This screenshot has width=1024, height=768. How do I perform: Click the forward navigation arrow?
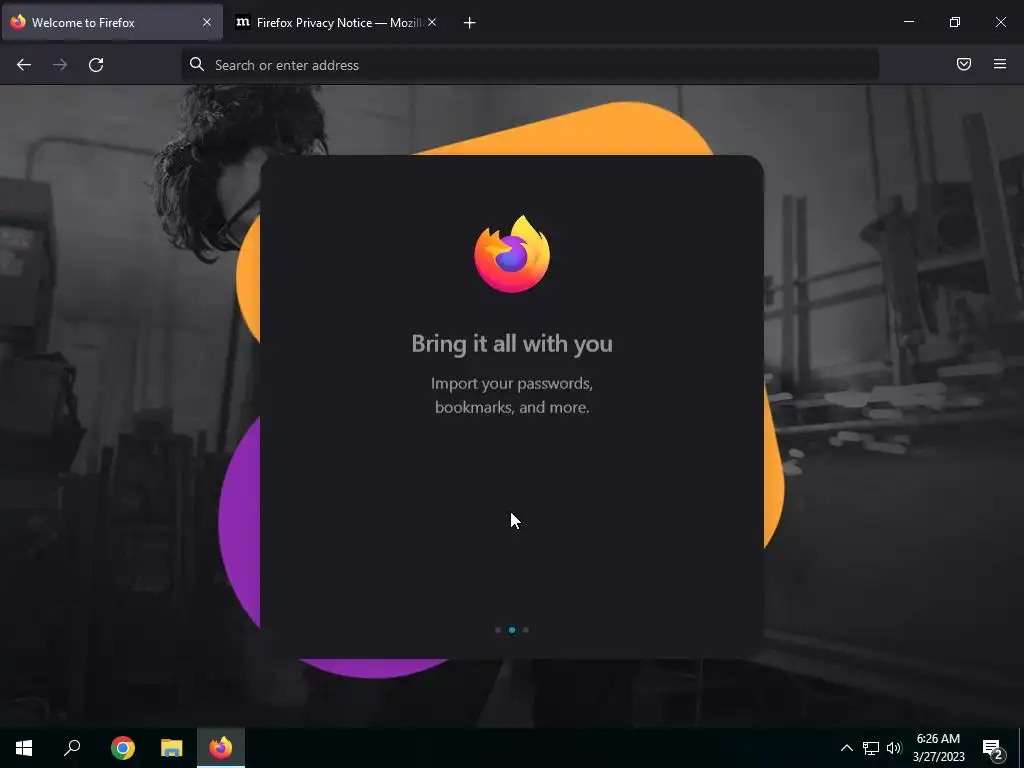[x=60, y=65]
